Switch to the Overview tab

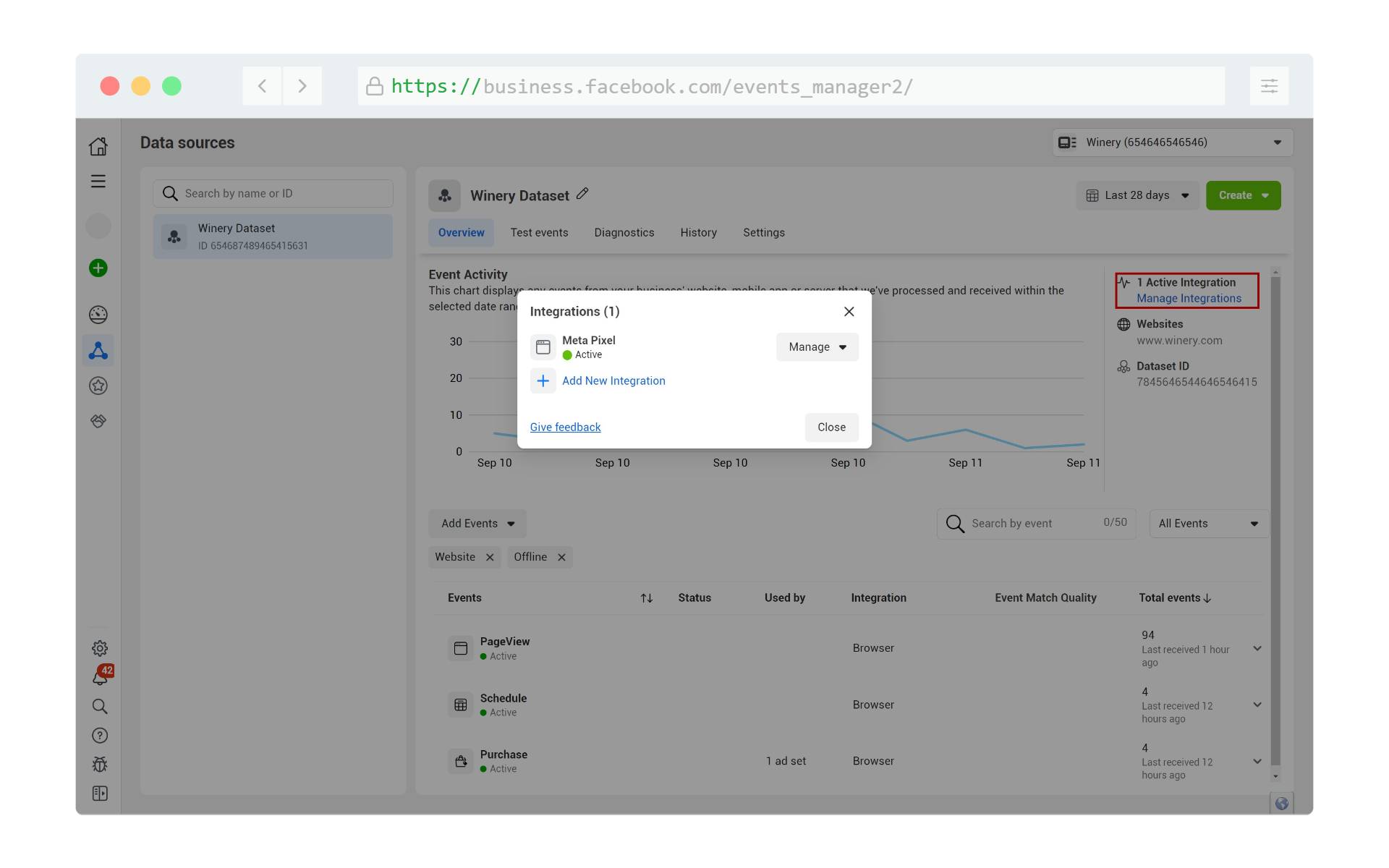(462, 233)
